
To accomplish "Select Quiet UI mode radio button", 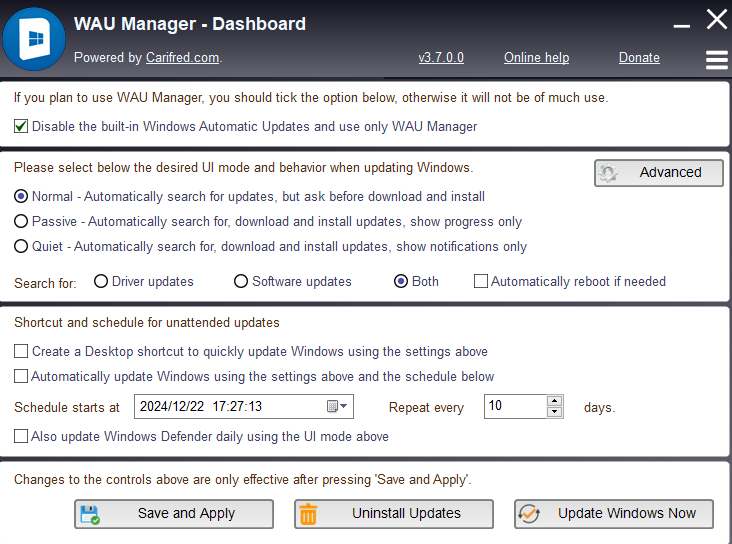I will coord(21,246).
